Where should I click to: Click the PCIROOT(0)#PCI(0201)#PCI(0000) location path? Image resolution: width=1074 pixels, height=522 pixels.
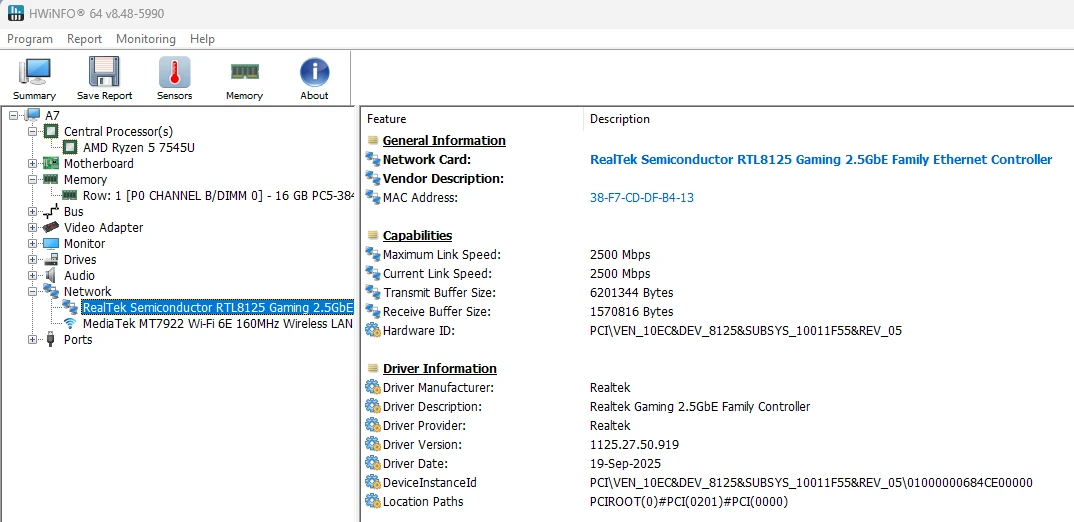(x=689, y=501)
